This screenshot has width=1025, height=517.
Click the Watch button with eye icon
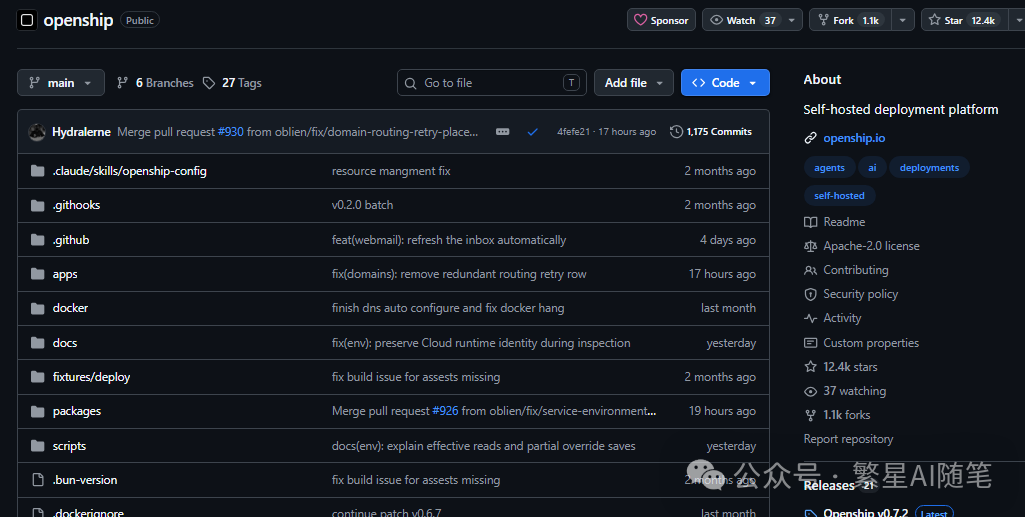pyautogui.click(x=743, y=20)
